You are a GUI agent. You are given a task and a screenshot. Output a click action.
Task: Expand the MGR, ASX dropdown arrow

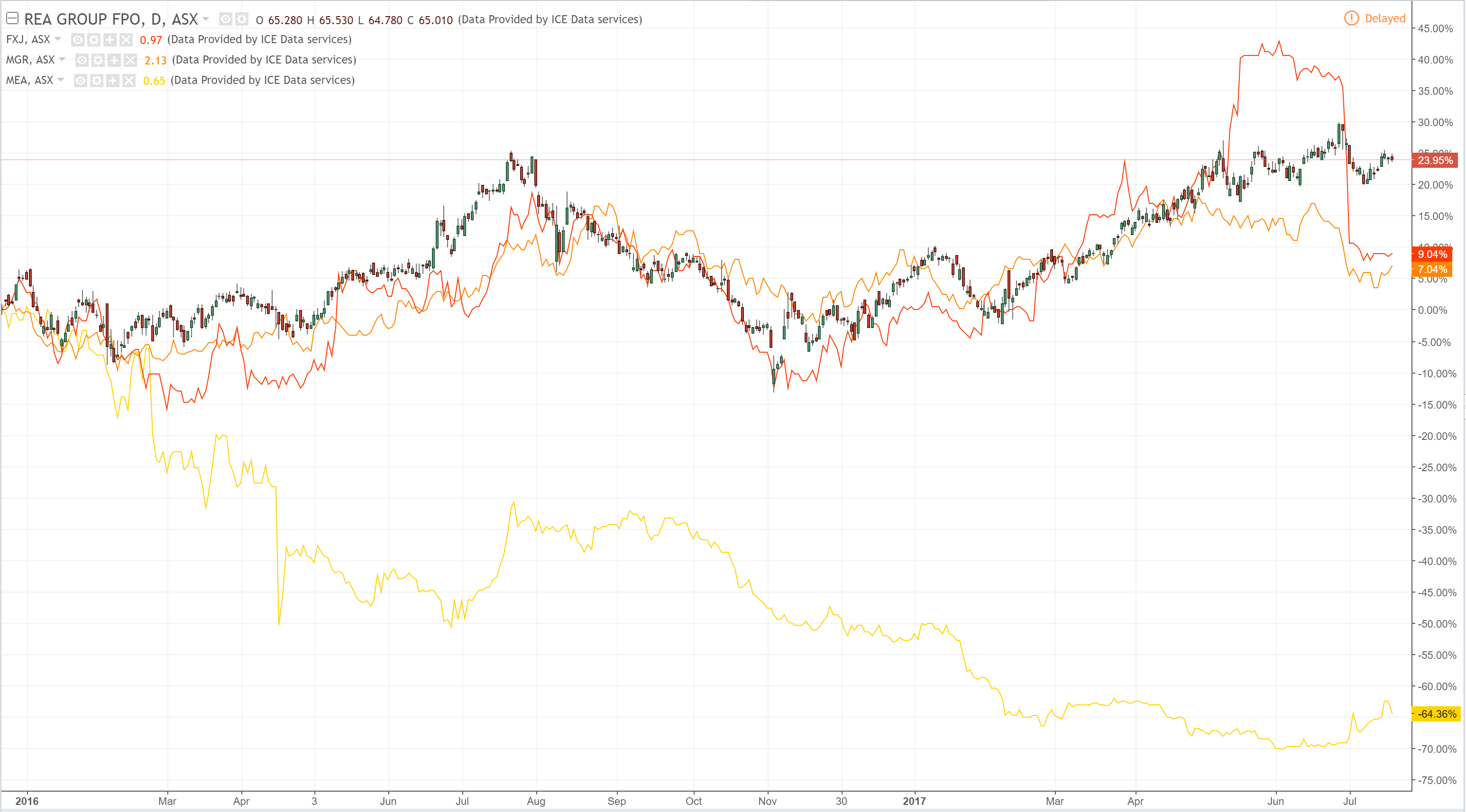coord(62,60)
